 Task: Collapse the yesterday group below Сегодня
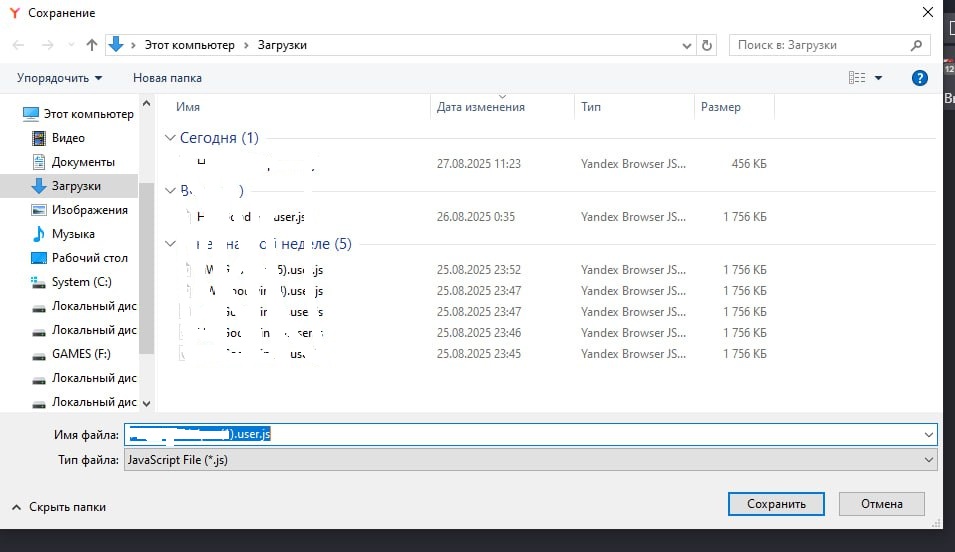click(170, 191)
